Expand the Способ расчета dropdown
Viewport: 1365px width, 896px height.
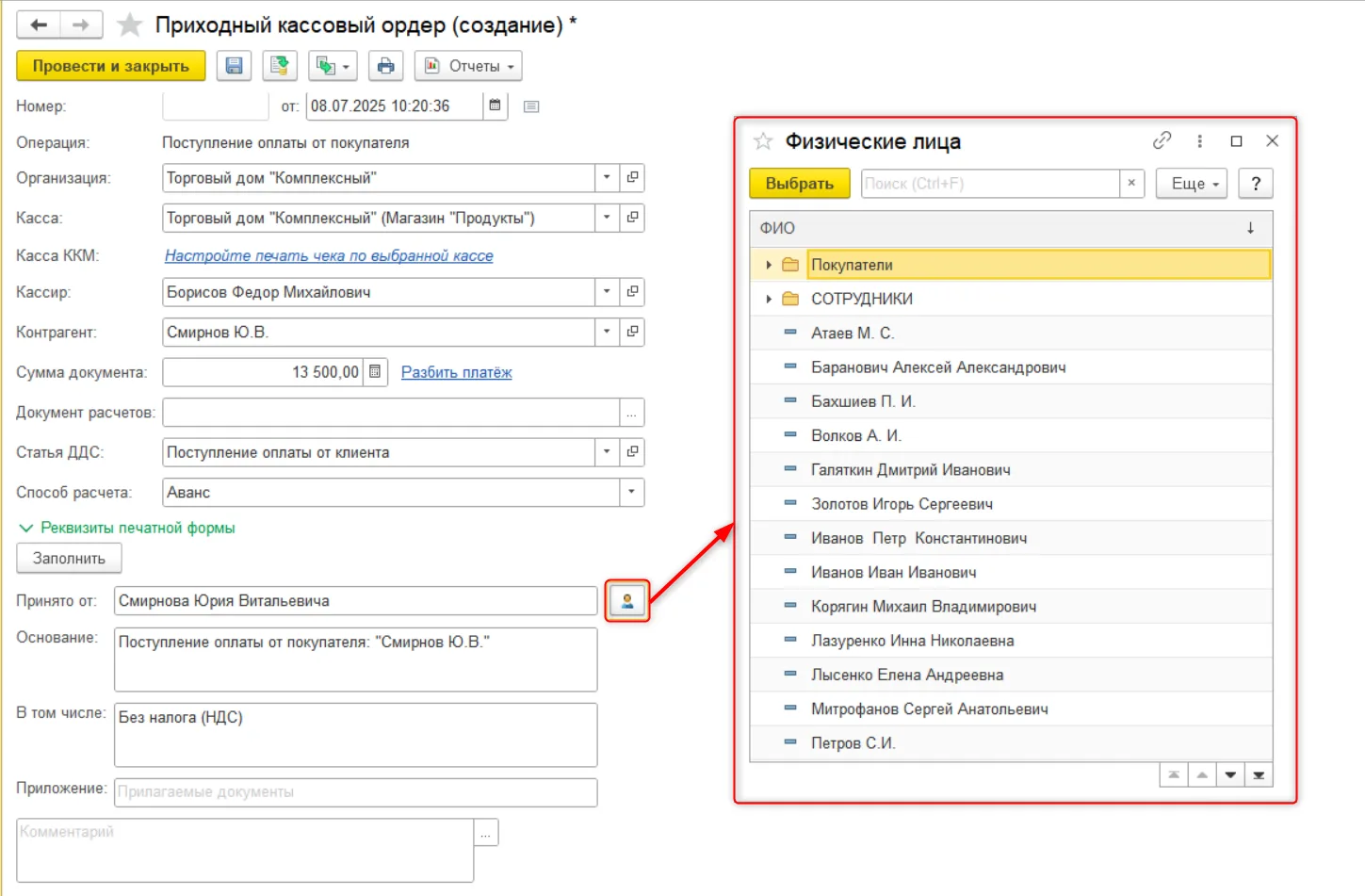point(631,492)
